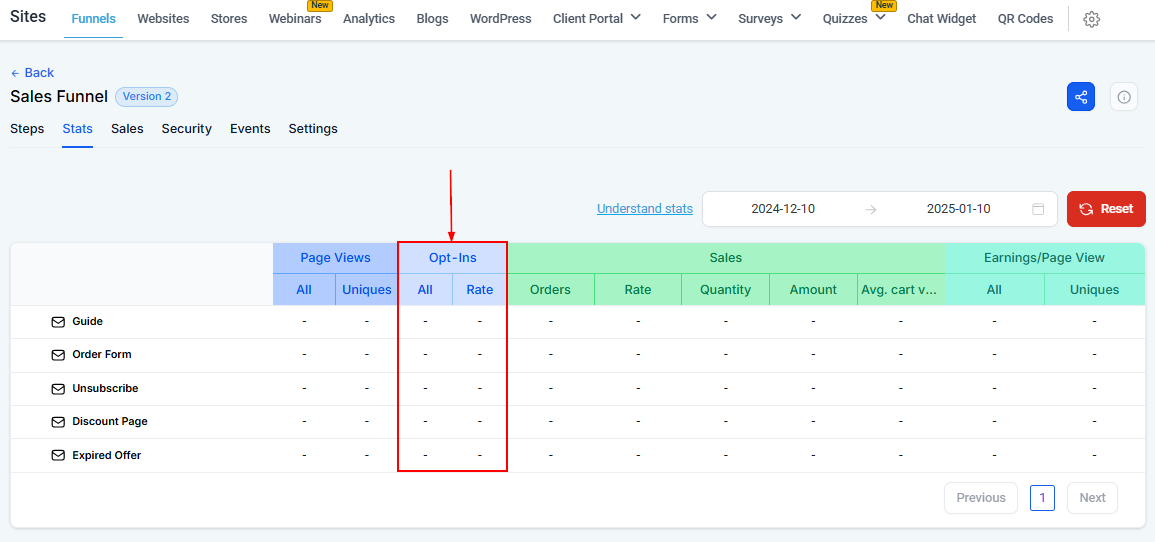Click the Page Views column header
The height and width of the screenshot is (542, 1155).
click(x=335, y=258)
